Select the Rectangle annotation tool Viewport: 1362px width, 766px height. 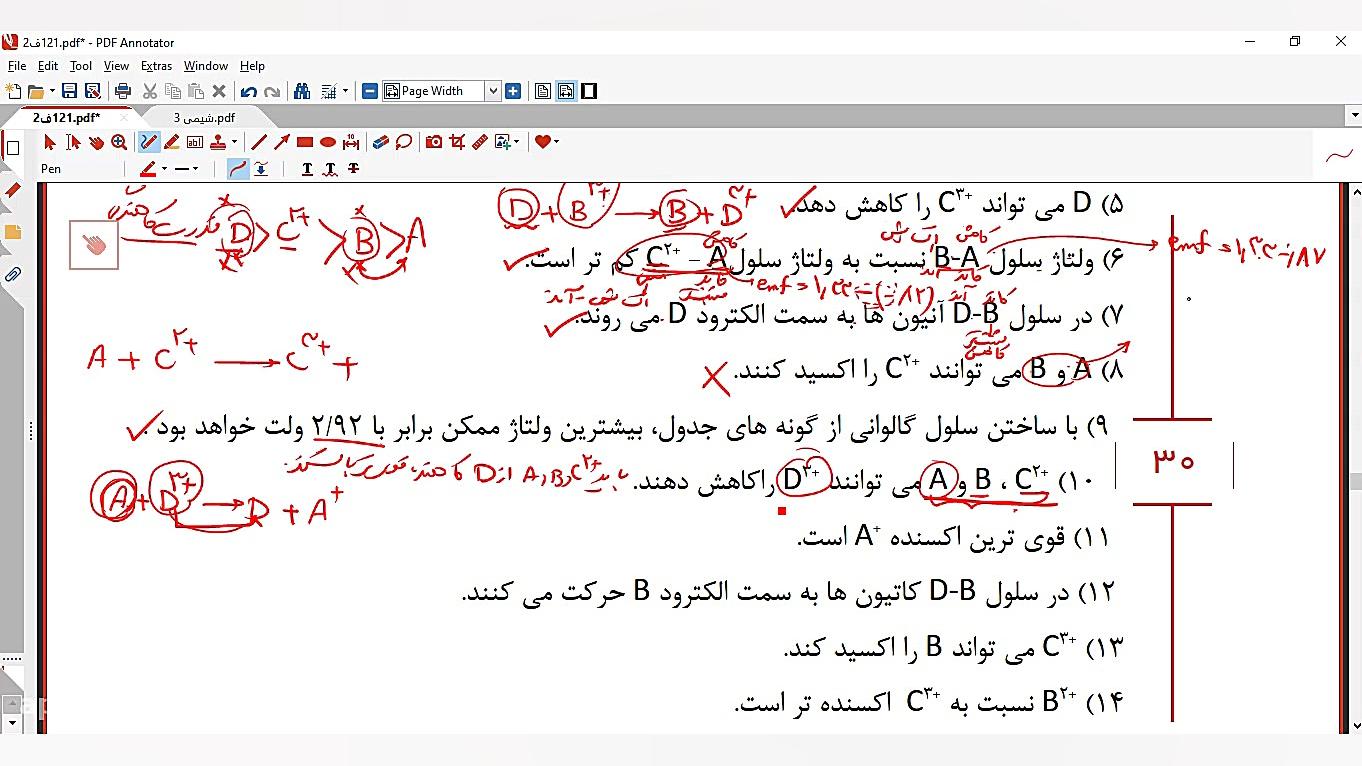tap(304, 141)
